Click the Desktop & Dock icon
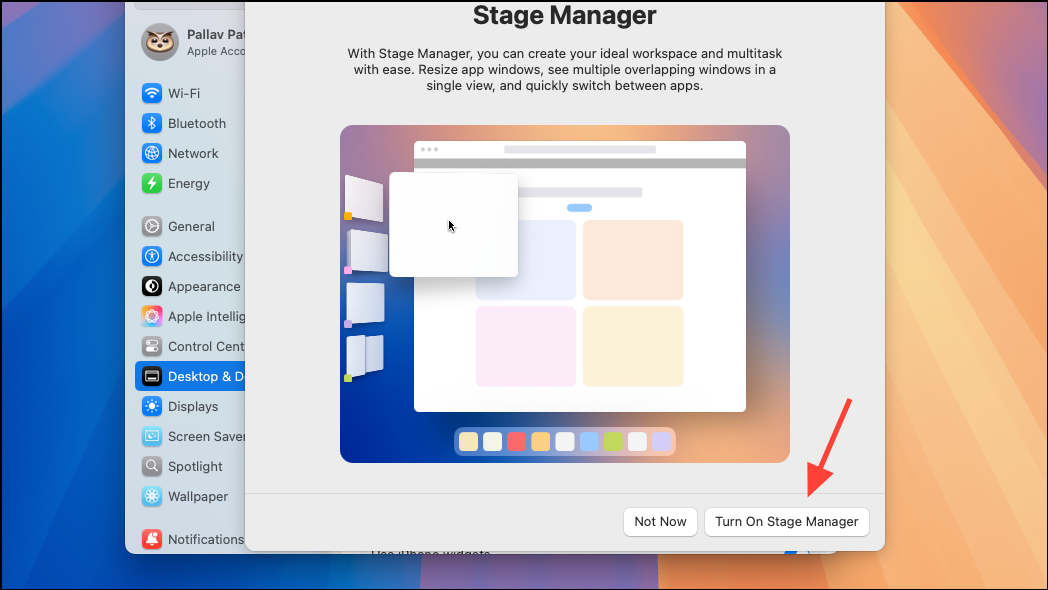This screenshot has width=1048, height=590. pyautogui.click(x=152, y=376)
